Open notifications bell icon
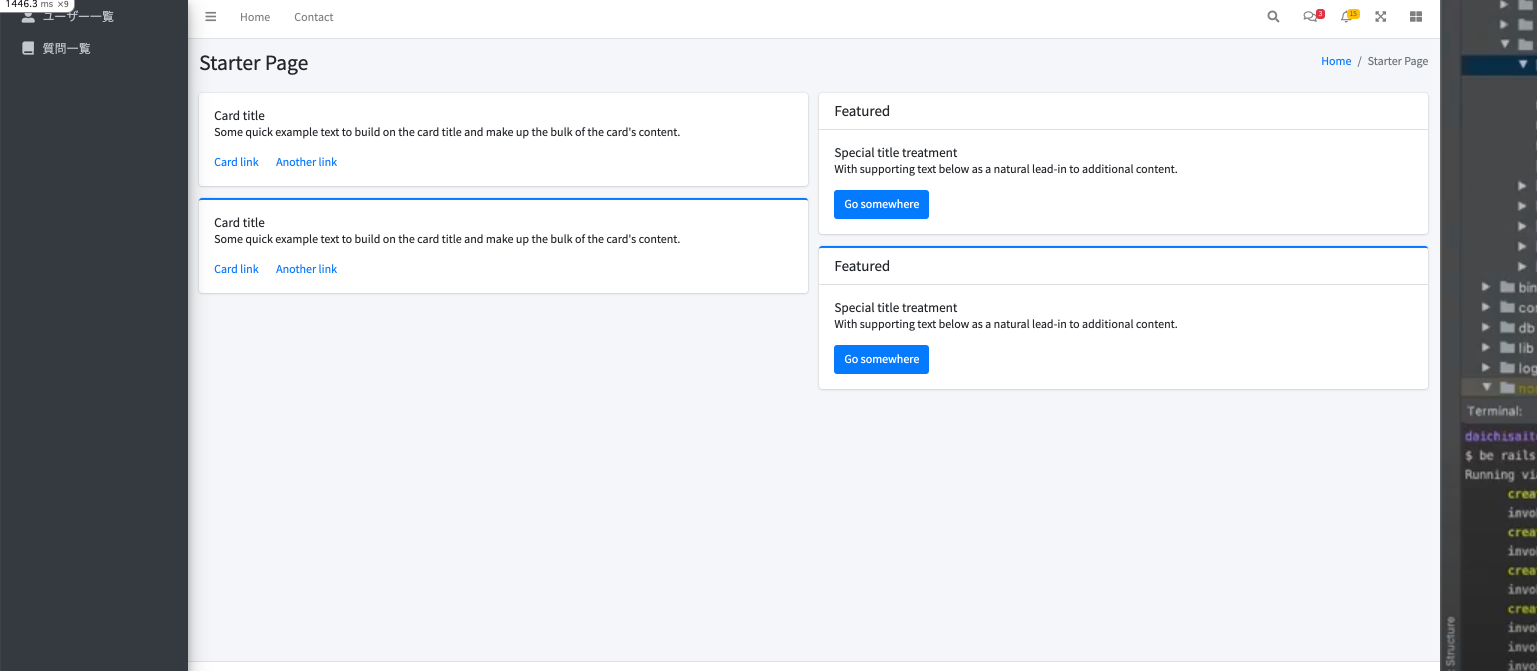The height and width of the screenshot is (671, 1537). [x=1346, y=17]
